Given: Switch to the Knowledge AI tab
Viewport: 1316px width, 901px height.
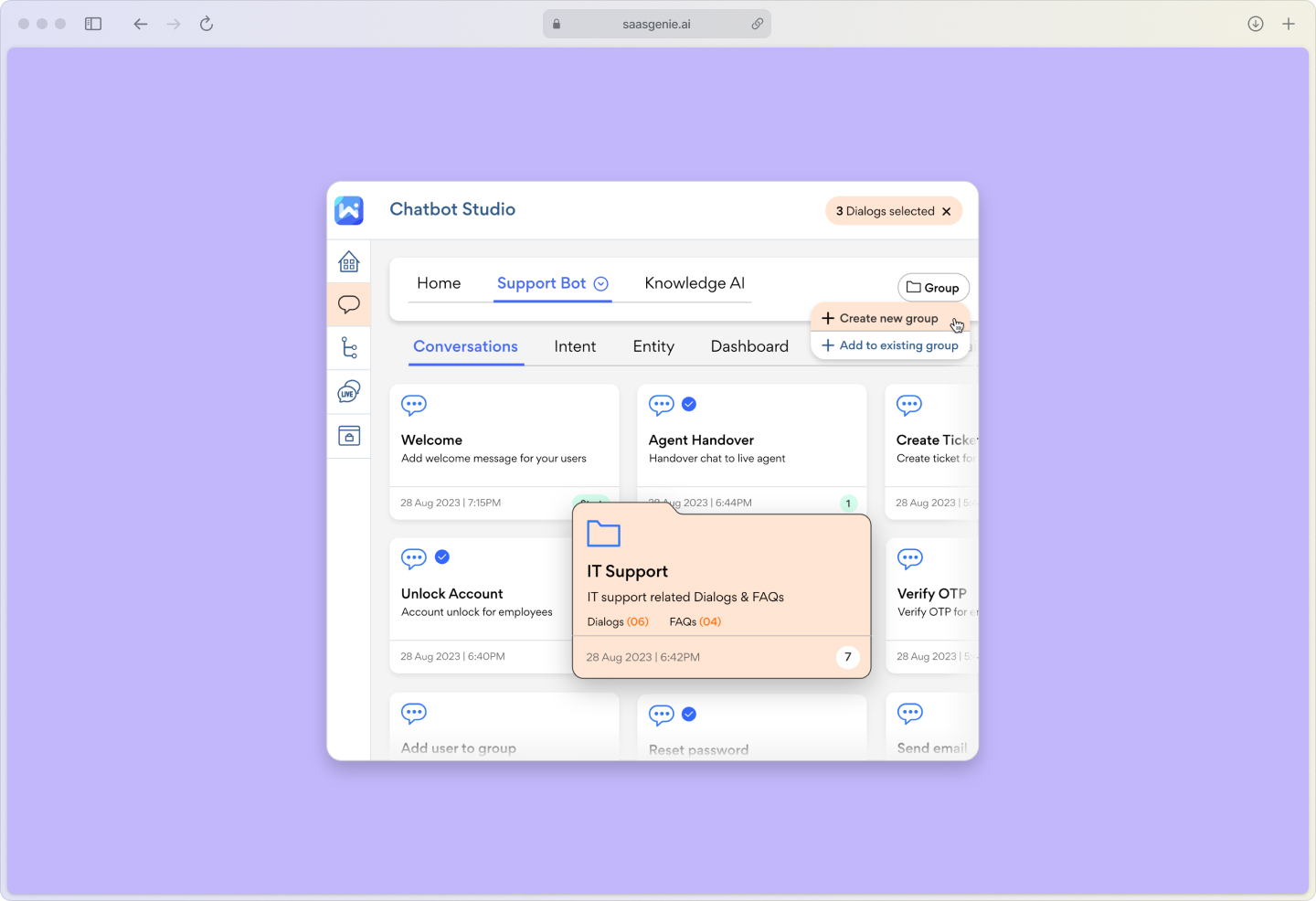Looking at the screenshot, I should coord(695,283).
